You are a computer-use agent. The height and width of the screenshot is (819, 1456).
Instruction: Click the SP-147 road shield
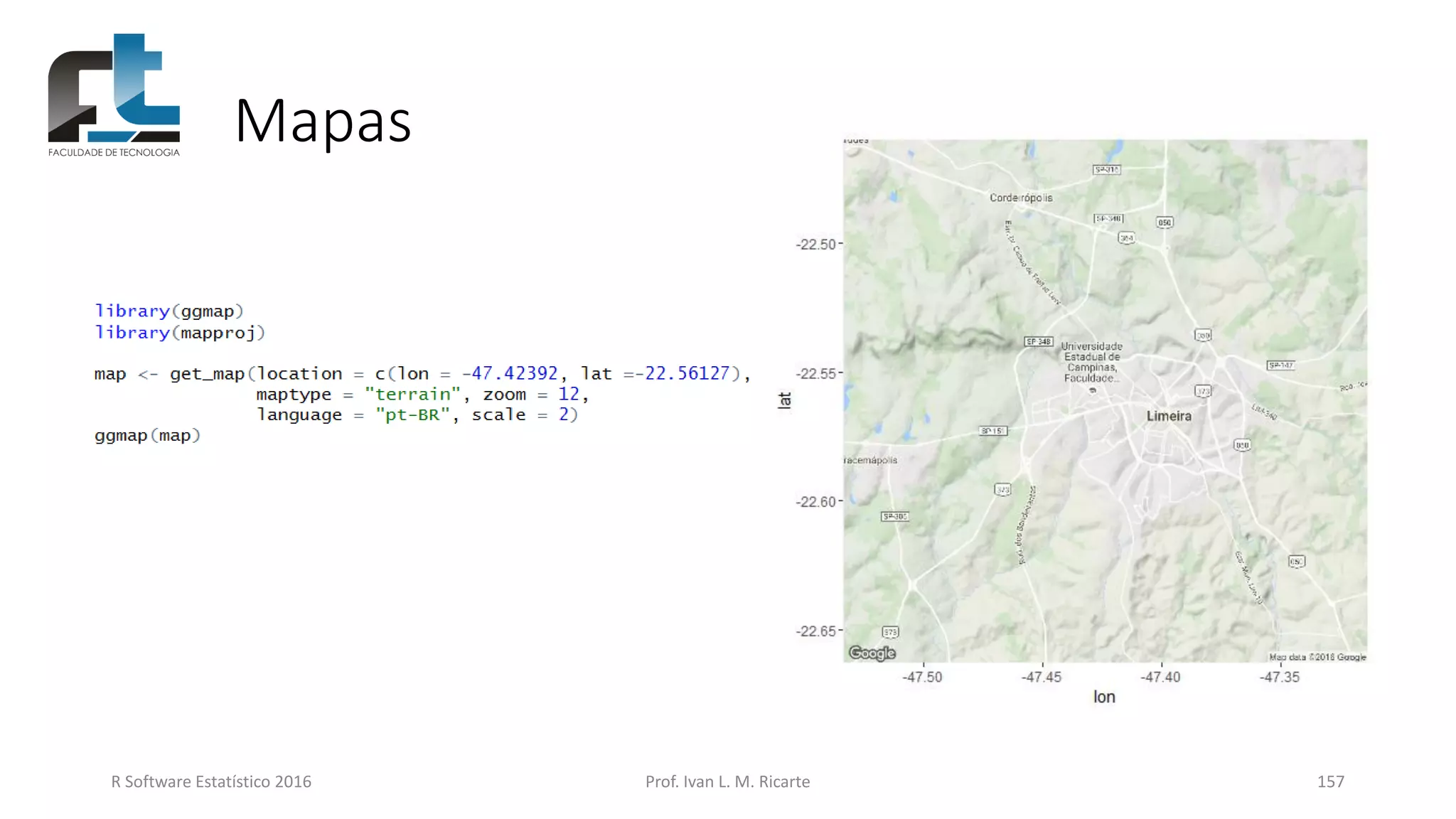click(1280, 365)
